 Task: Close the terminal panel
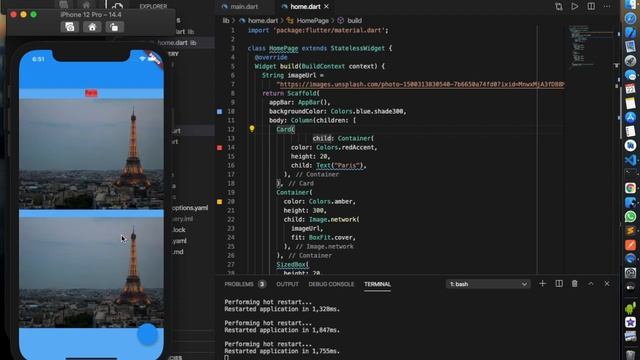[607, 284]
